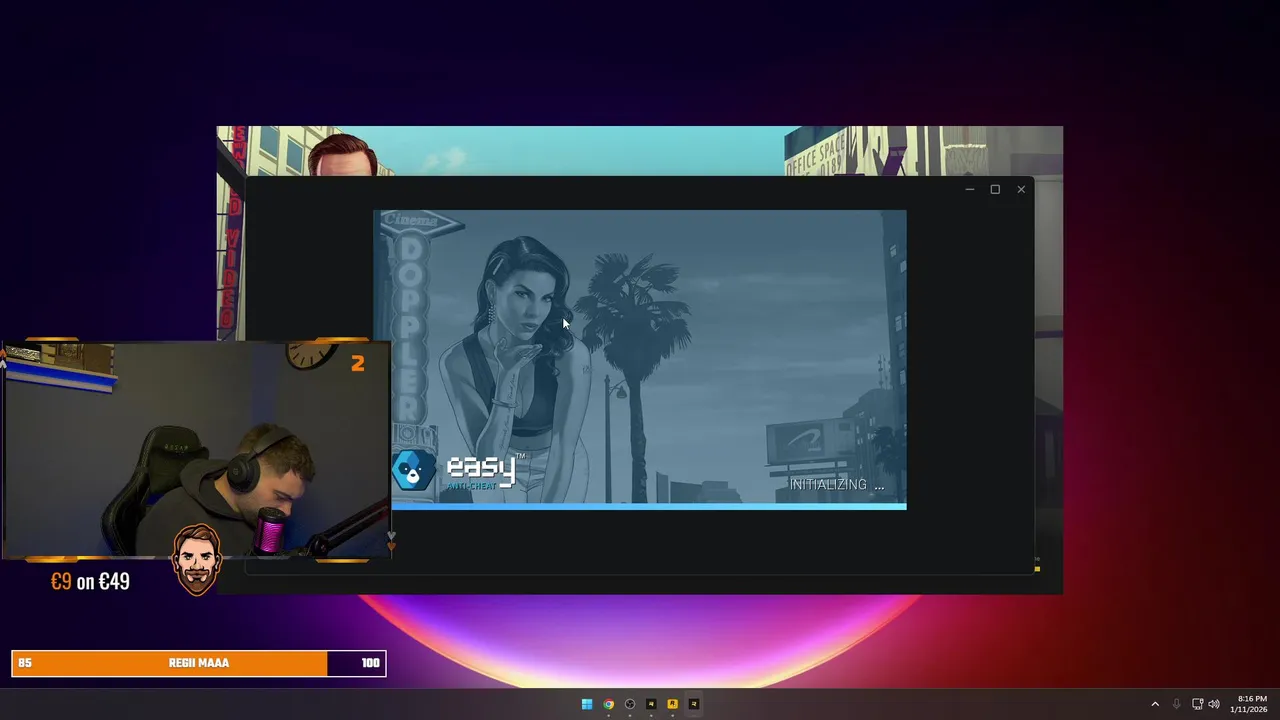
Task: Close the launcher window
Action: pyautogui.click(x=1021, y=189)
